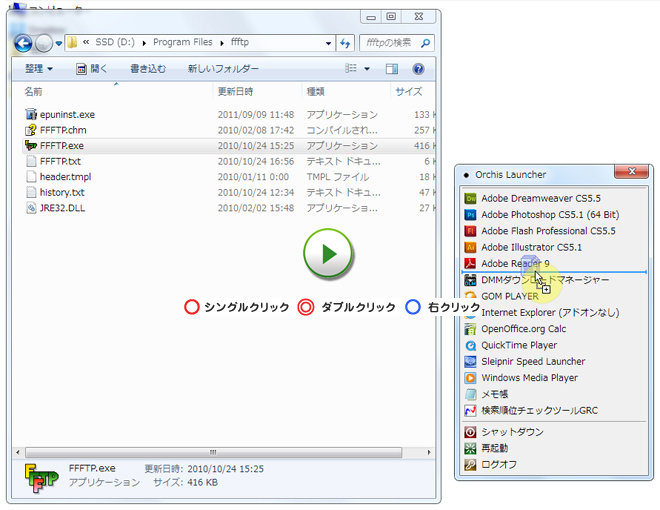Launch Adobe Photoshop CS5.1 icon

click(x=470, y=215)
